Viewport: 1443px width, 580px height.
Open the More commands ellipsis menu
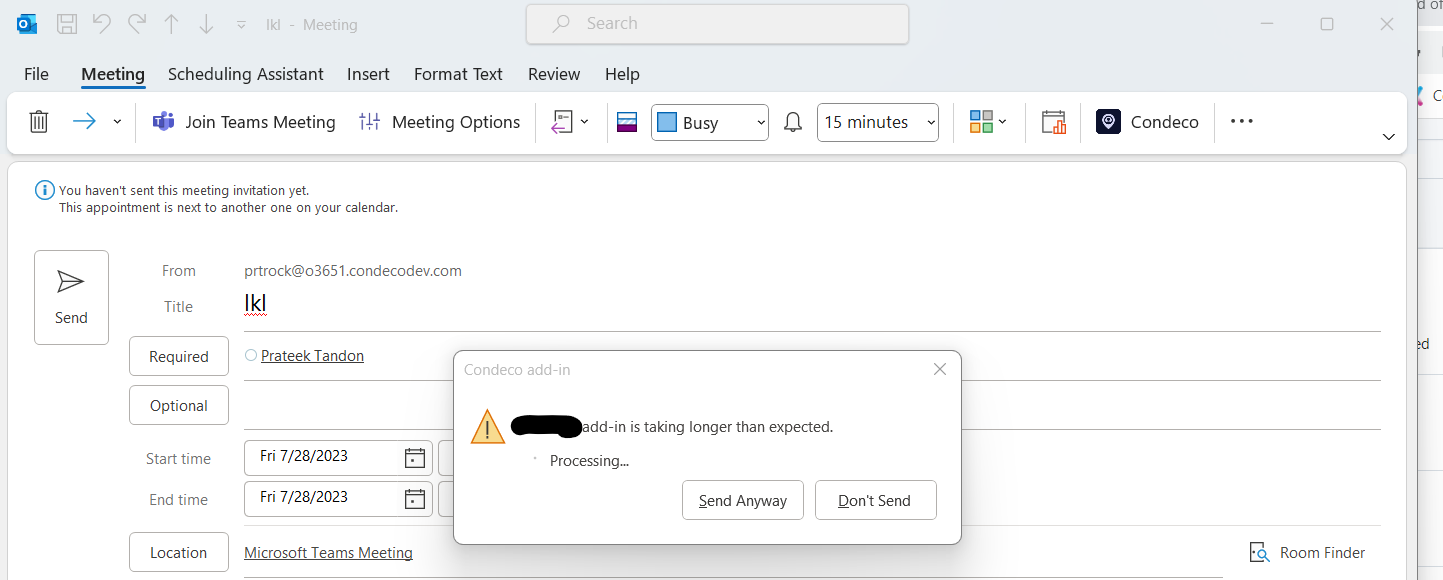click(1241, 121)
